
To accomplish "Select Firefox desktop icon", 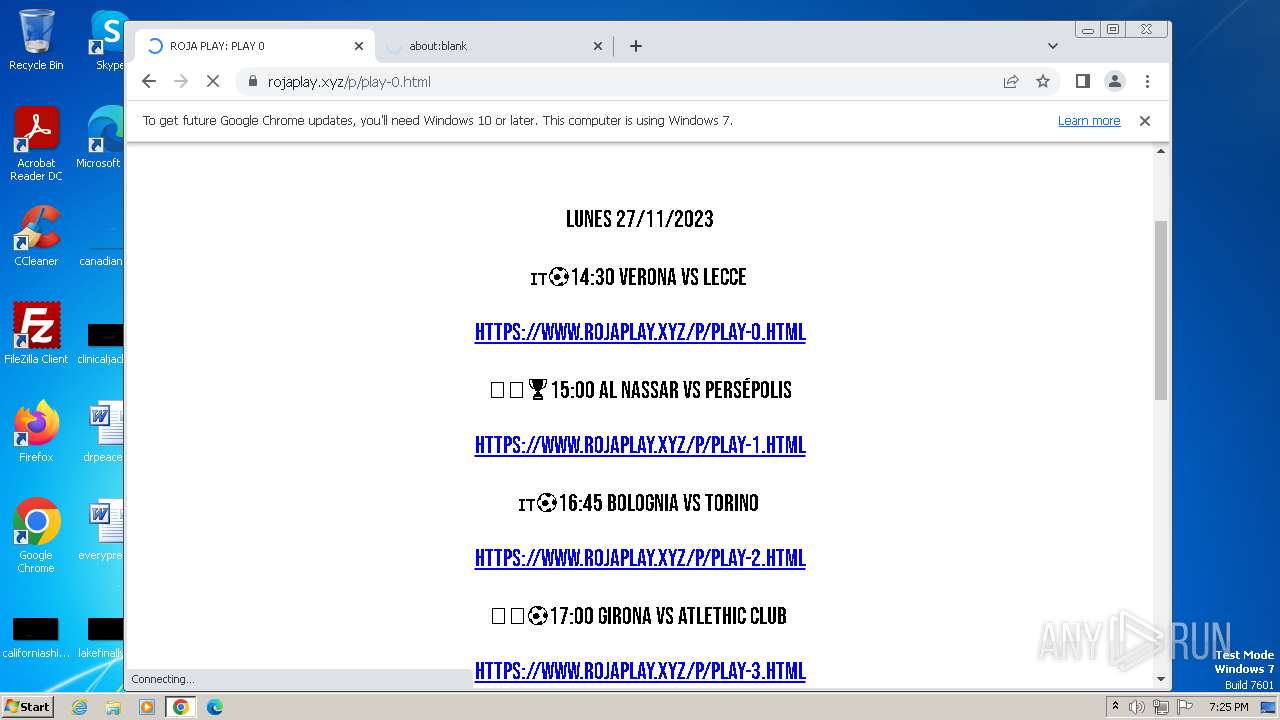I will coord(36,431).
